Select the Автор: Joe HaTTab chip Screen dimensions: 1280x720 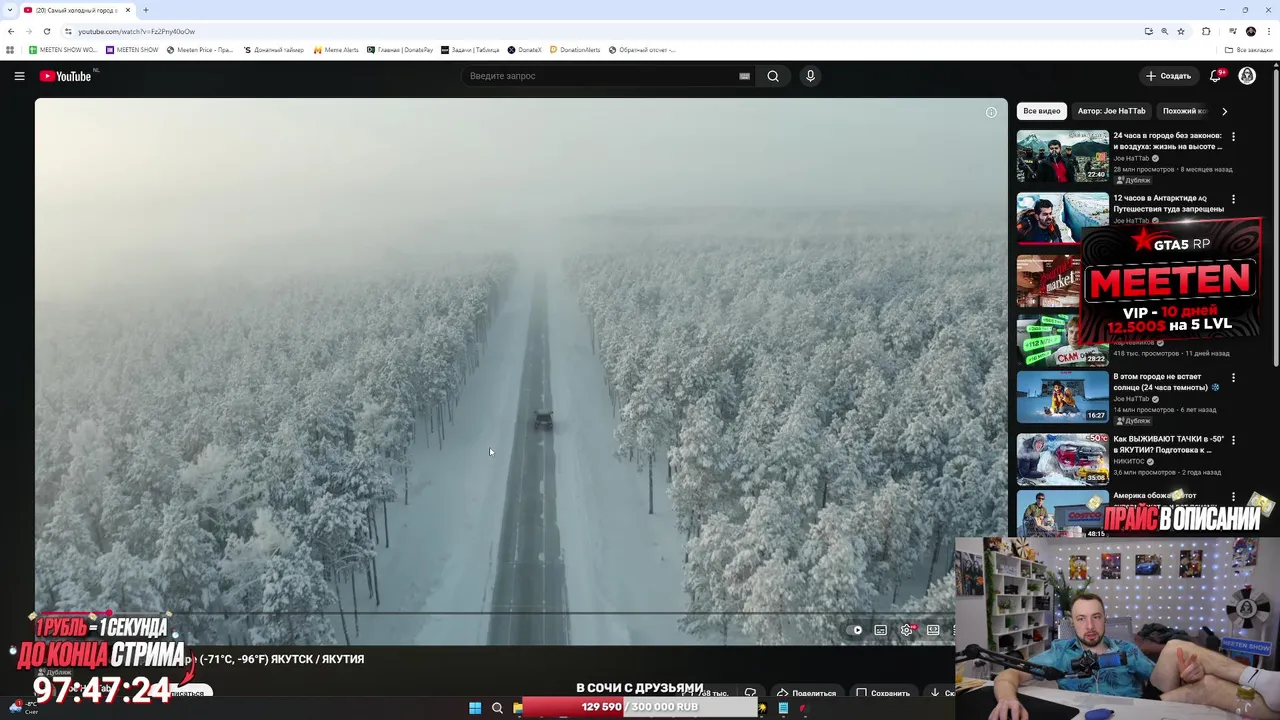(x=1111, y=111)
